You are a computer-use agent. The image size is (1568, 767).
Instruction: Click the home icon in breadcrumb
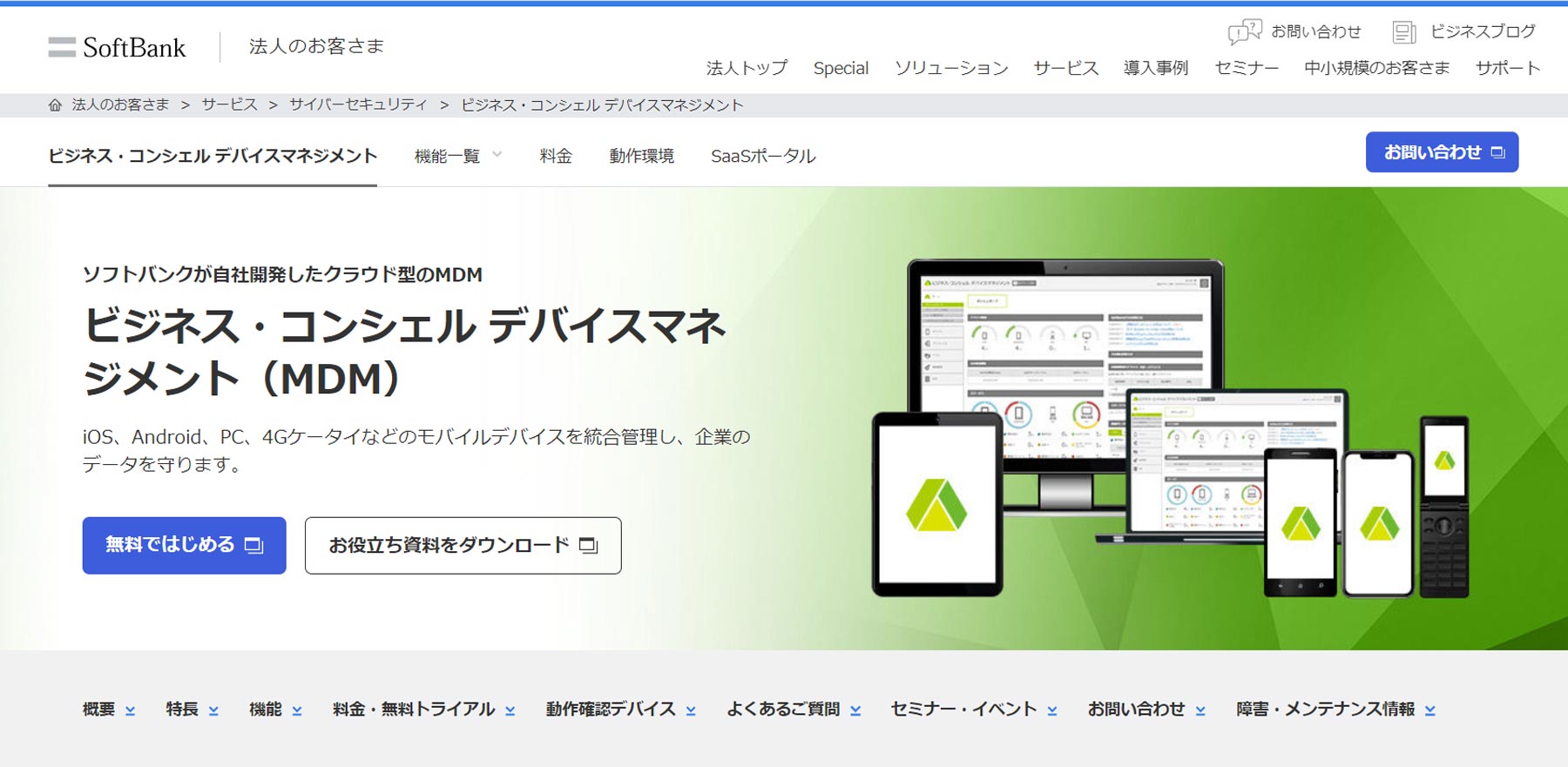coord(55,105)
